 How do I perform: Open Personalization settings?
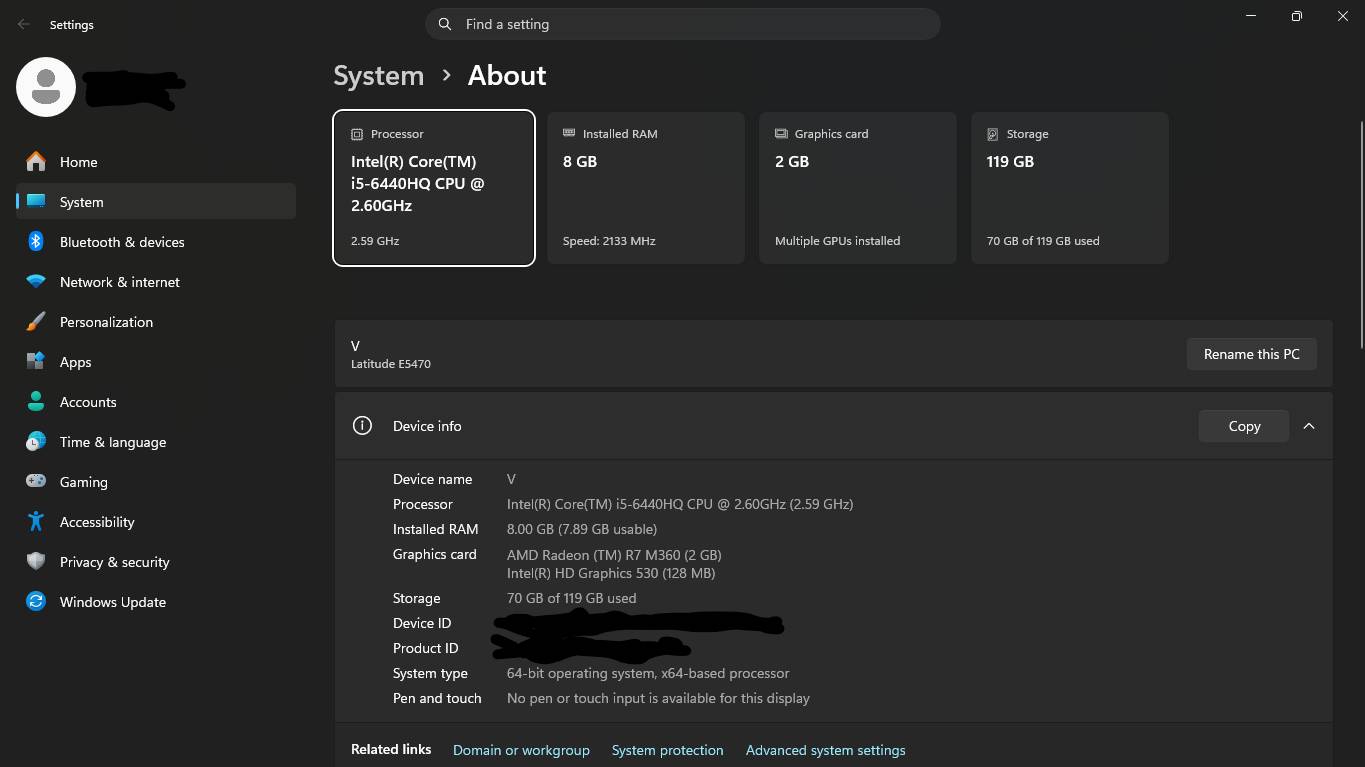[x=156, y=322]
